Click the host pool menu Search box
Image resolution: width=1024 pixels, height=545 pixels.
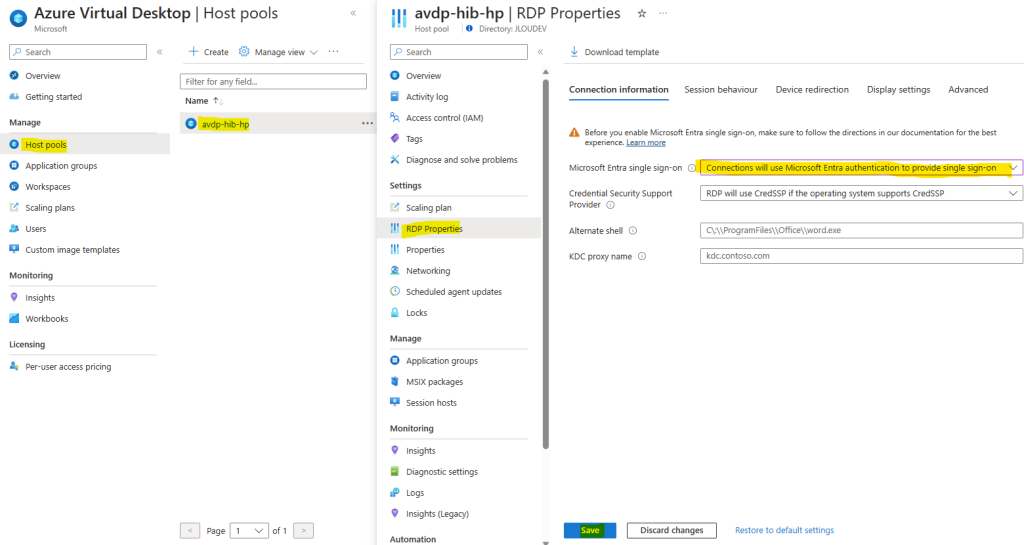pos(458,52)
